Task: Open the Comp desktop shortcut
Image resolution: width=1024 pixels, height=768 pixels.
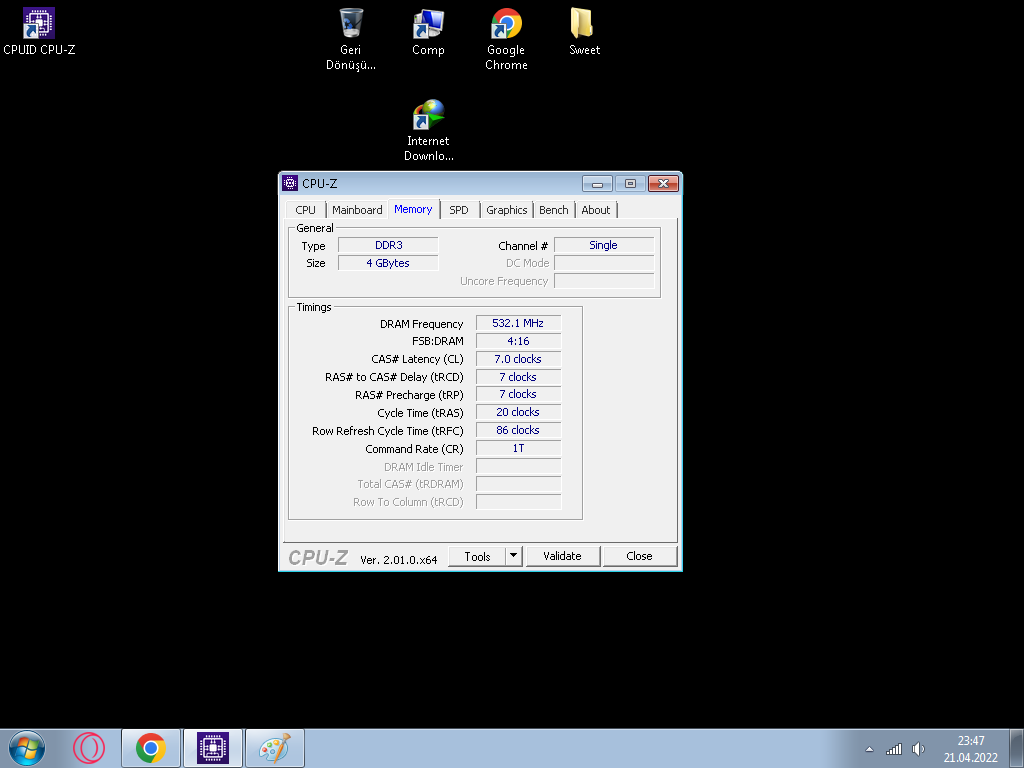Action: 428,33
